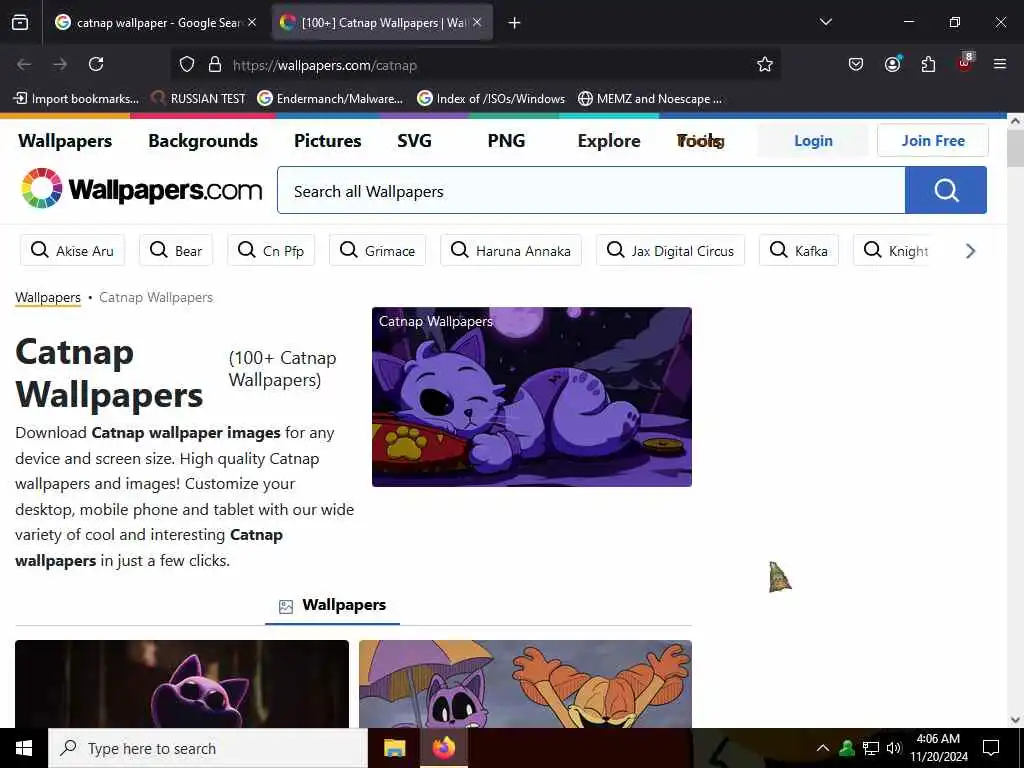
Task: Select the [100+] Catnap Wallpapers tab
Action: click(x=382, y=22)
